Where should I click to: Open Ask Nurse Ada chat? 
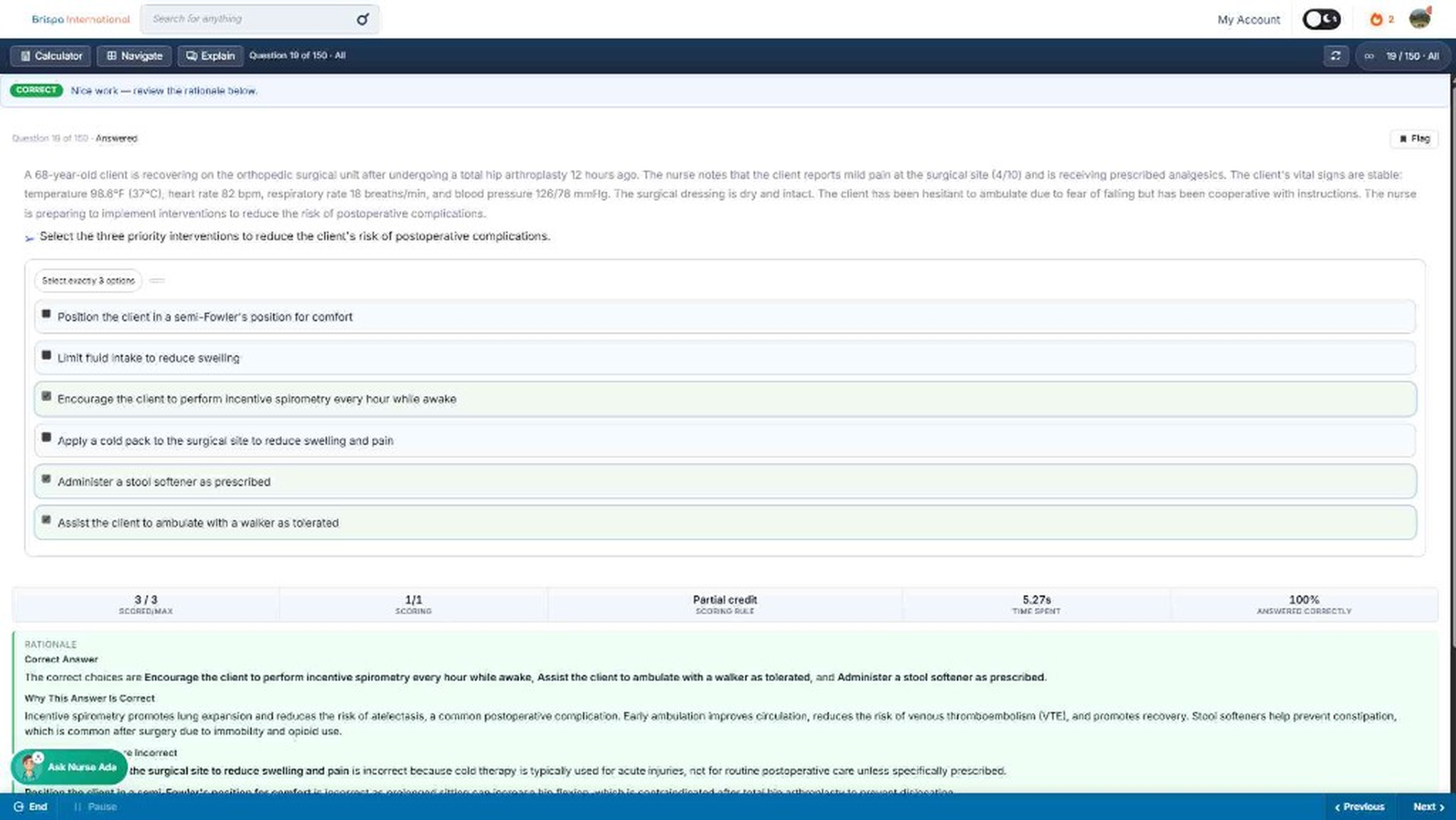(69, 767)
